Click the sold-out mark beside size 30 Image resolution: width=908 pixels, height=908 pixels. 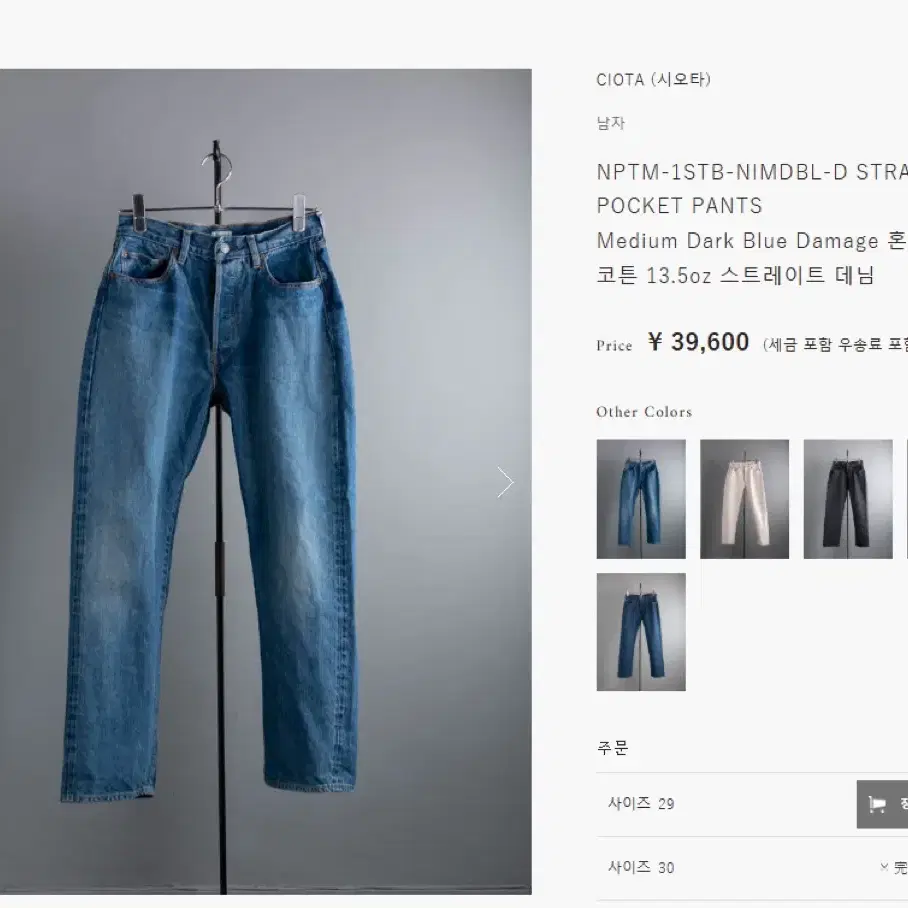coord(894,867)
